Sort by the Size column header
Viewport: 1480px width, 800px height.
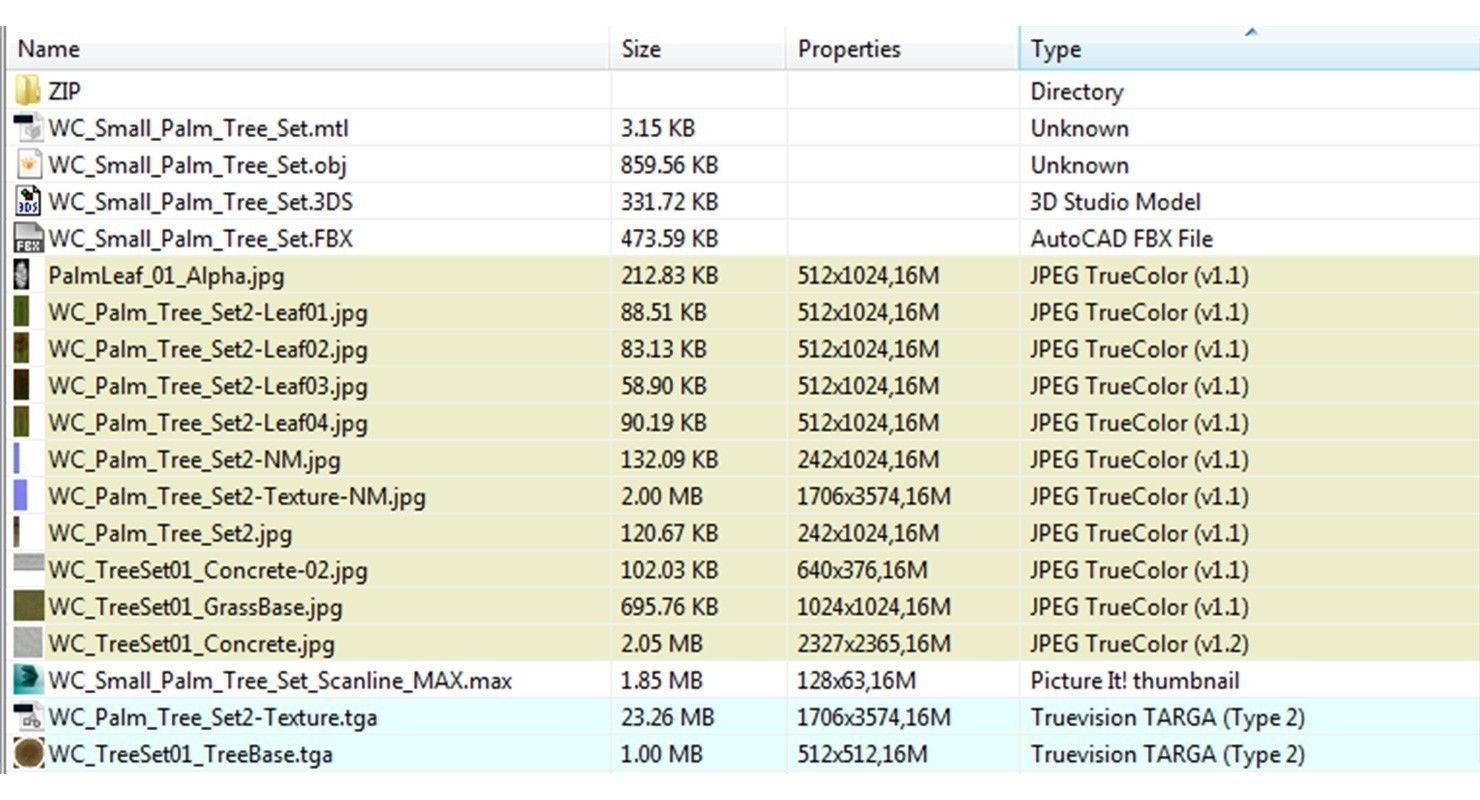point(641,49)
